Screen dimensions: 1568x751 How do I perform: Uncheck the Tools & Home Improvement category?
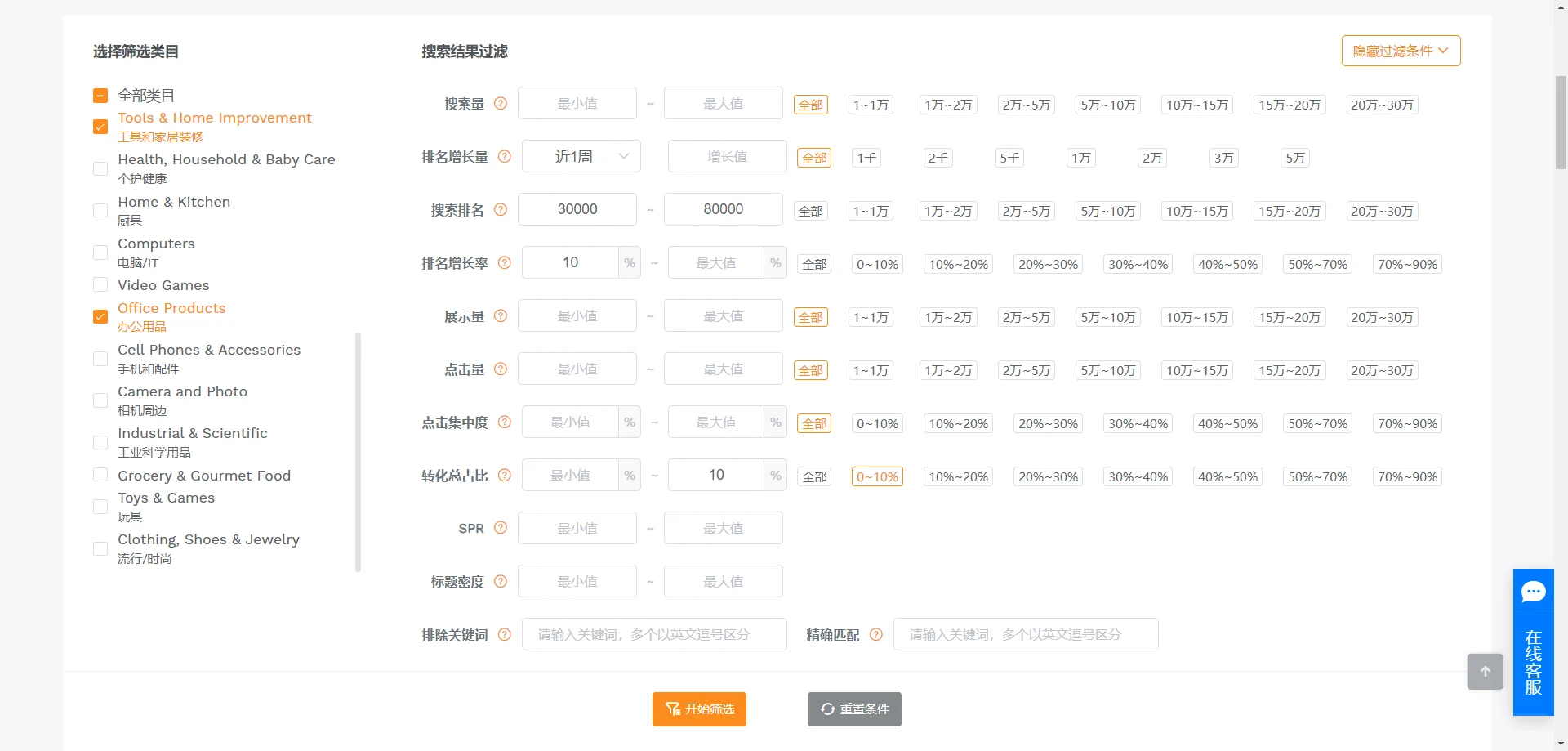pyautogui.click(x=100, y=127)
